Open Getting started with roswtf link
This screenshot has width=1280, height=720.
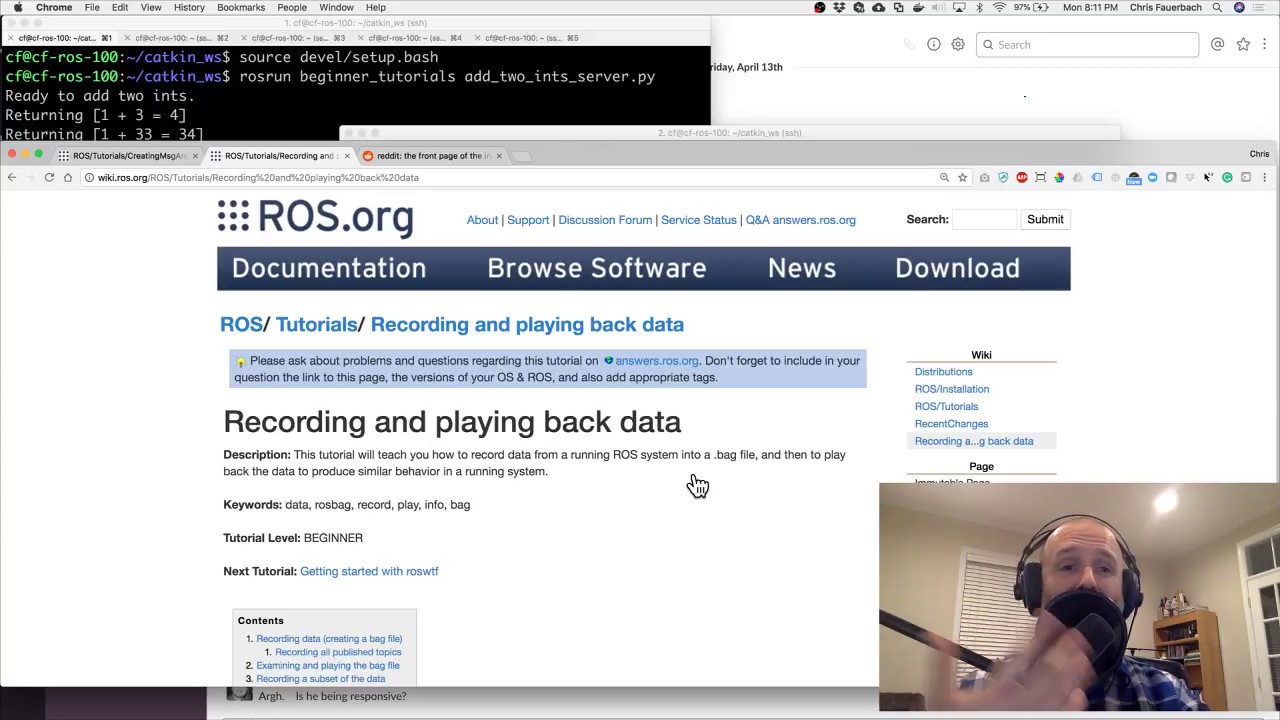tap(369, 571)
